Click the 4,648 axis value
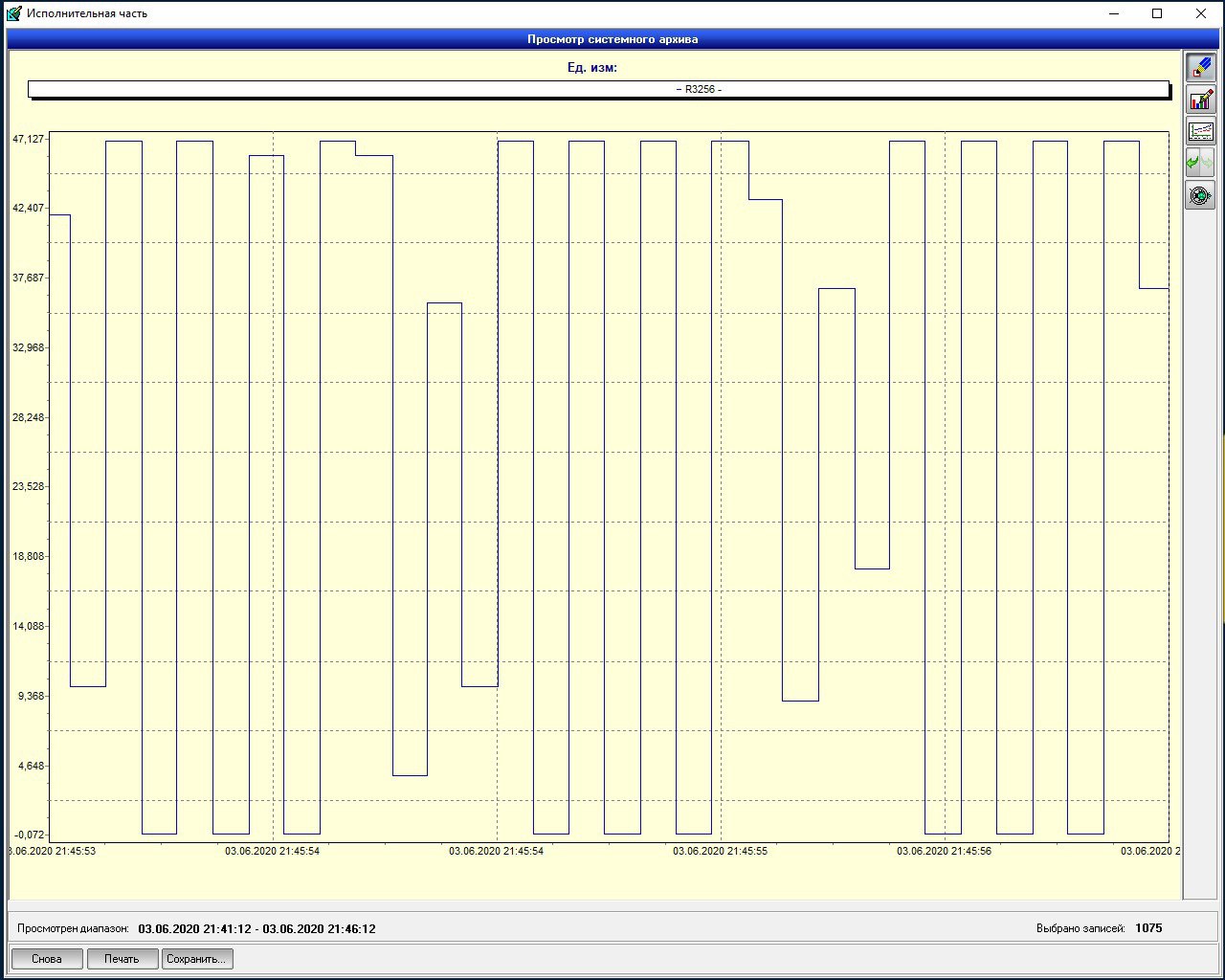 (31, 766)
